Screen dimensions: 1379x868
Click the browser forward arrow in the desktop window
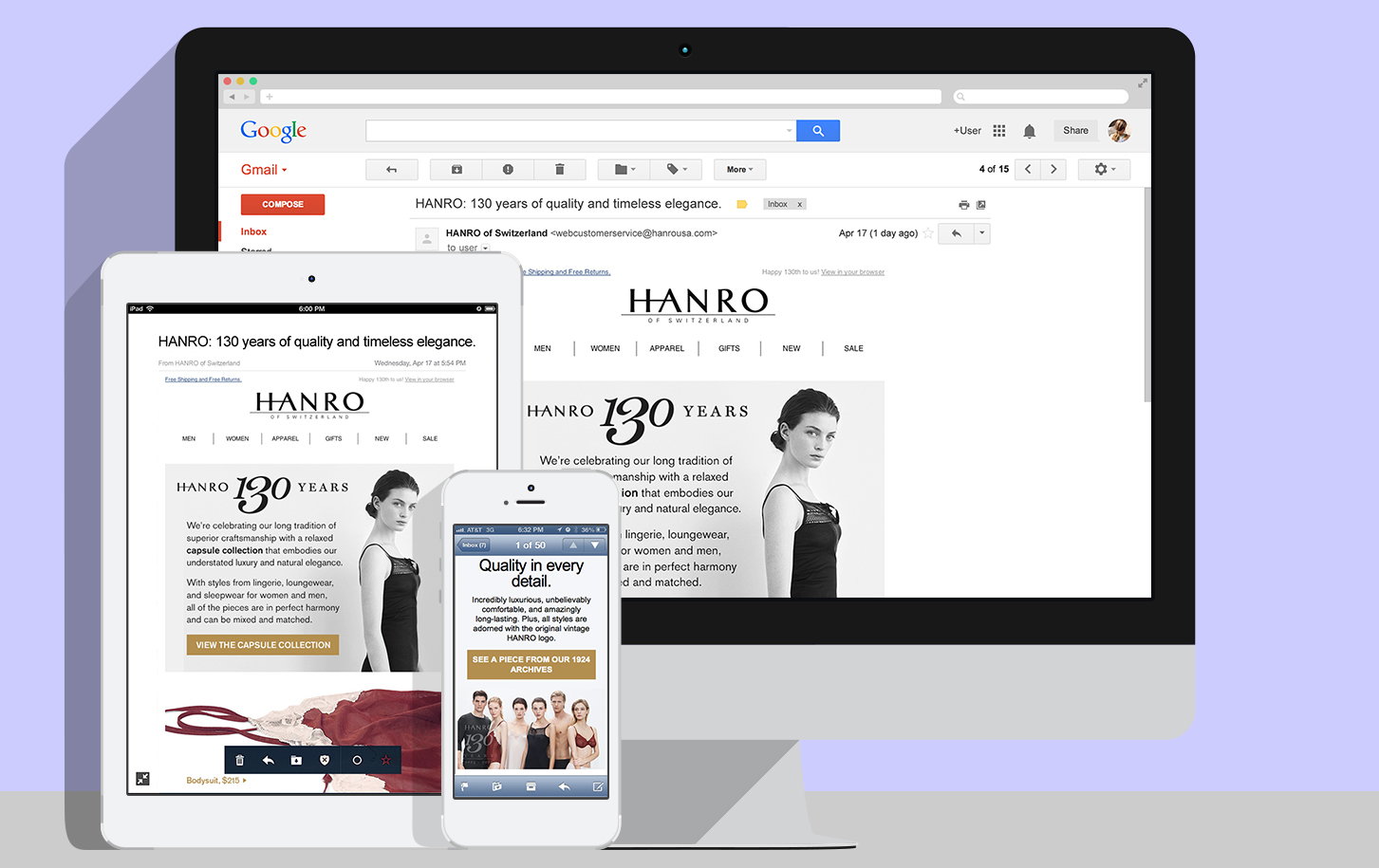(247, 97)
